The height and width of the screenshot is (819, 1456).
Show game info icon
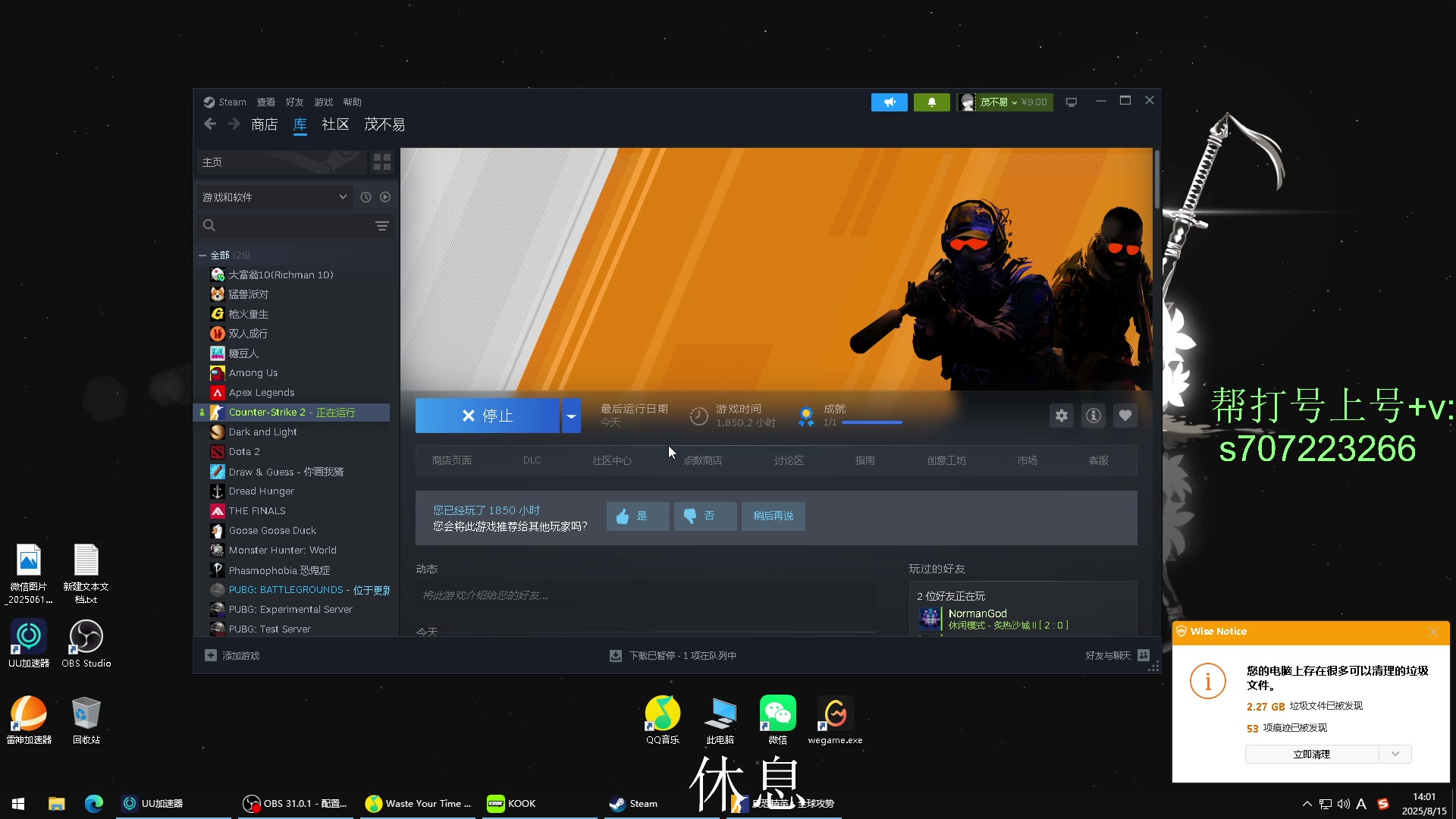pos(1094,416)
